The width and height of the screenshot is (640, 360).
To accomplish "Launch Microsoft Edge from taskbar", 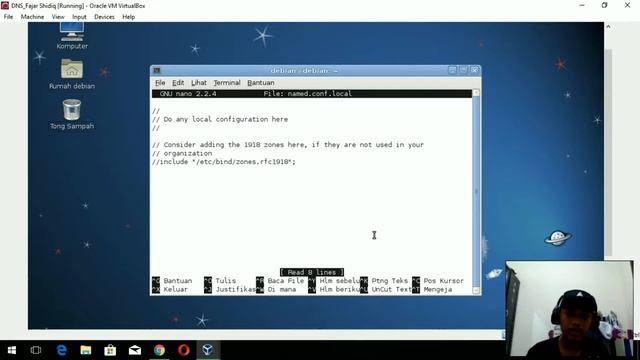I will pyautogui.click(x=62, y=350).
